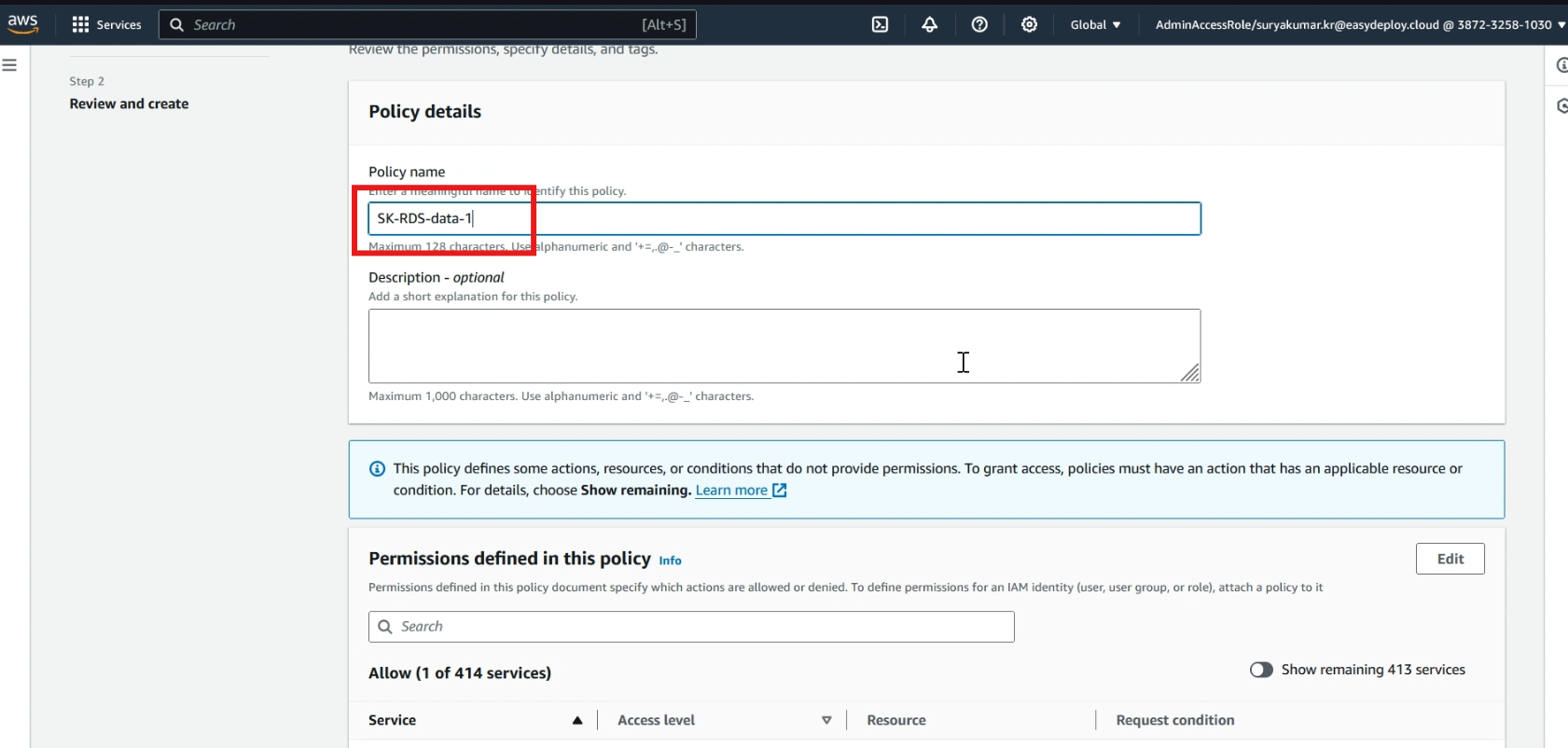
Task: Expand the hamburger side navigation menu
Action: click(9, 65)
